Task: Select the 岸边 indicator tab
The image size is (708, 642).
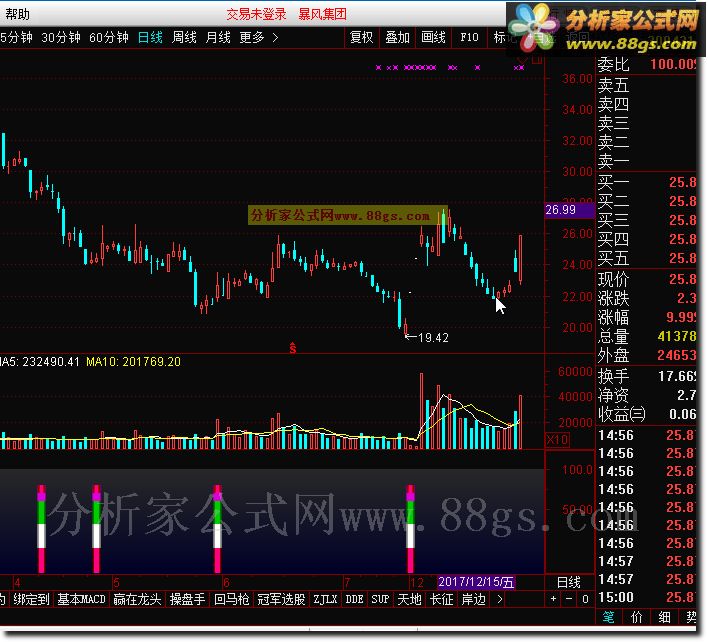Action: (473, 600)
